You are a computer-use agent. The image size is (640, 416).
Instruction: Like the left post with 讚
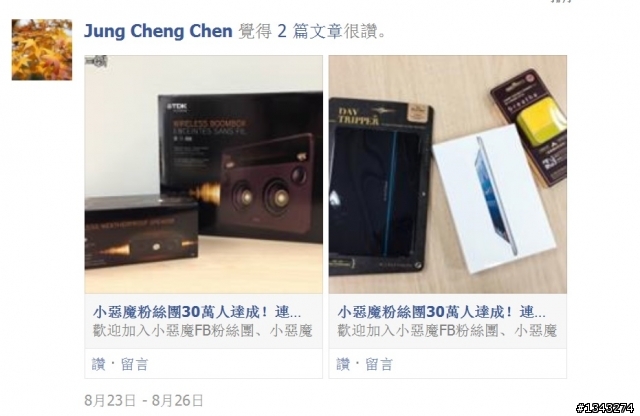point(98,364)
